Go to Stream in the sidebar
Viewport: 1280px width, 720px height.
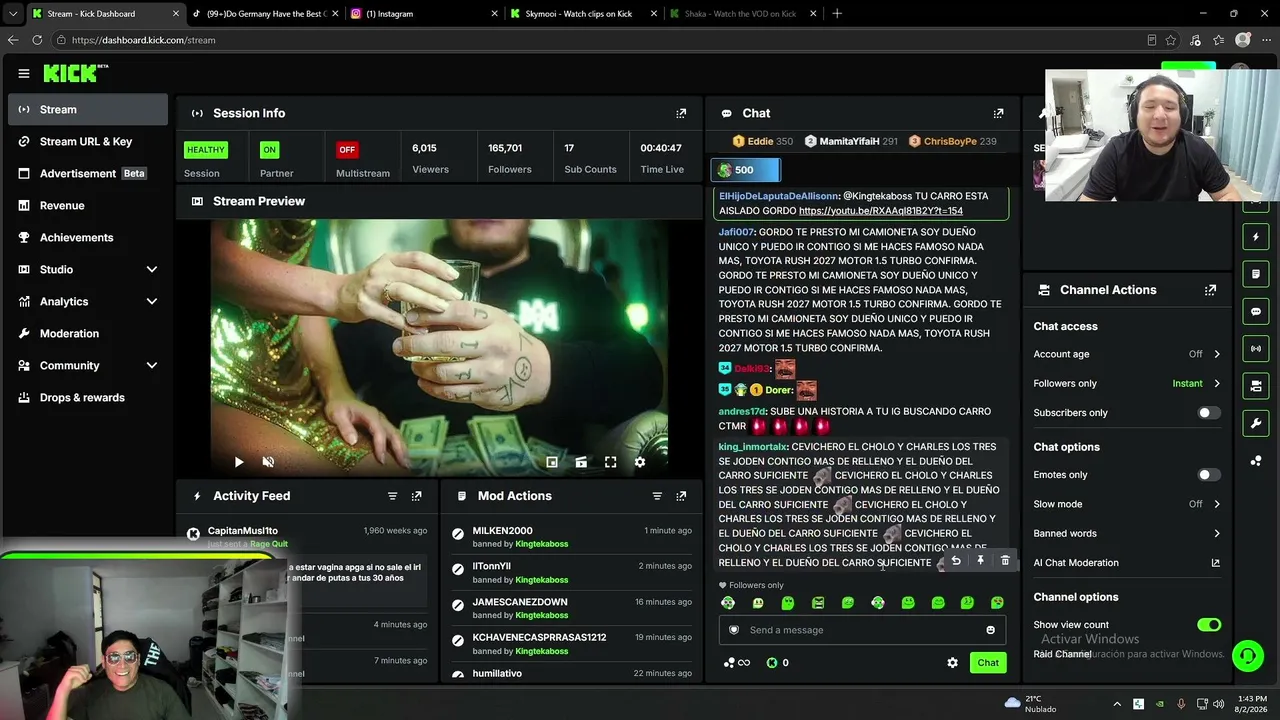88,110
